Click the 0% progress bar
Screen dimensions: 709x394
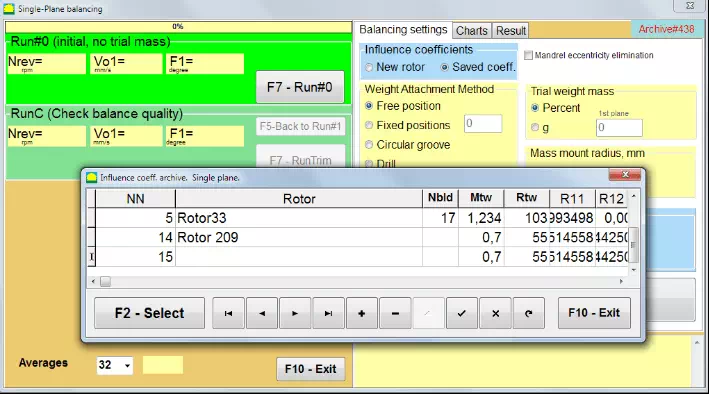178,27
